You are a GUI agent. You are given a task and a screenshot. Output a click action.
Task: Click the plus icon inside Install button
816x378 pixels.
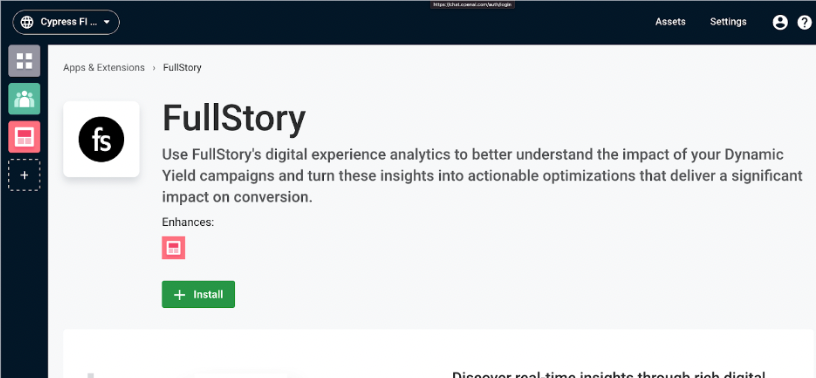(180, 295)
